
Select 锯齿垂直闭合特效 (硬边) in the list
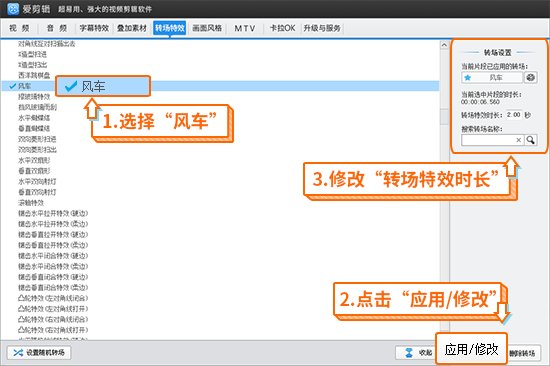(x=53, y=277)
